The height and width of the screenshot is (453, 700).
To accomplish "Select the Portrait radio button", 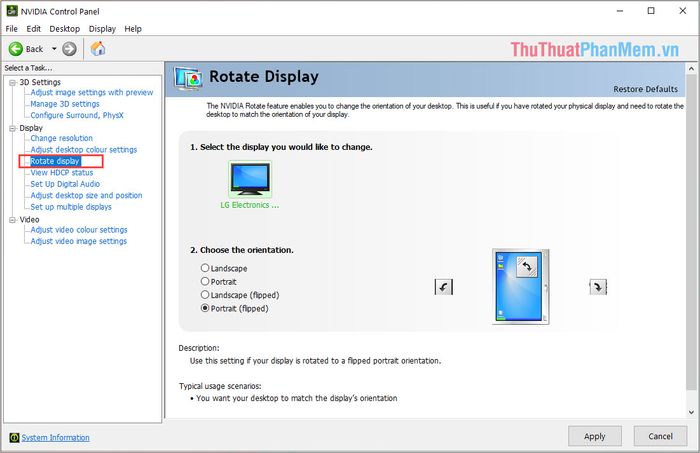I will coord(204,281).
